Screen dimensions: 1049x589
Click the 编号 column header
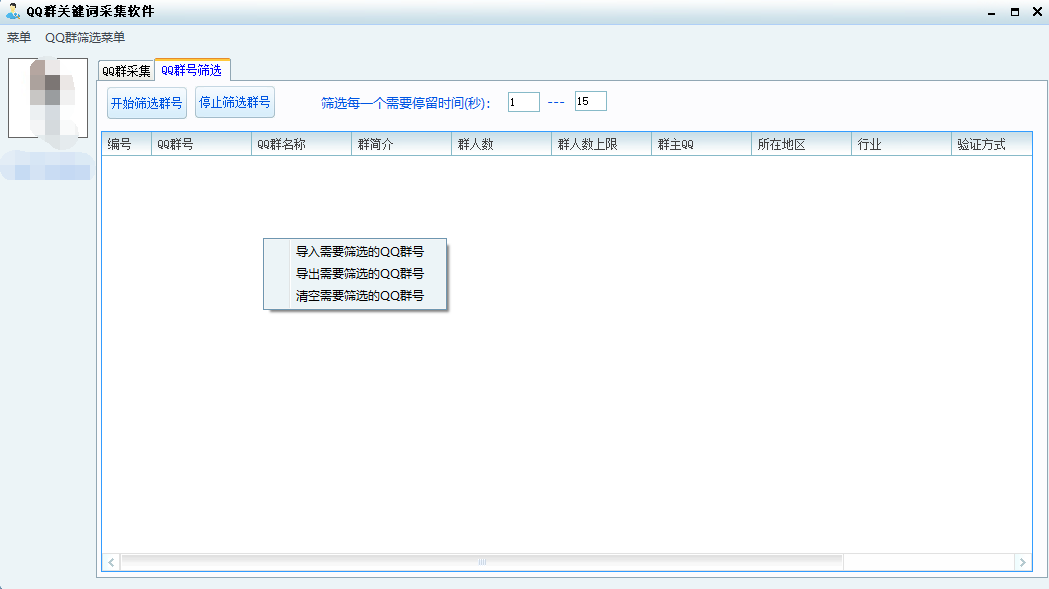[x=126, y=144]
